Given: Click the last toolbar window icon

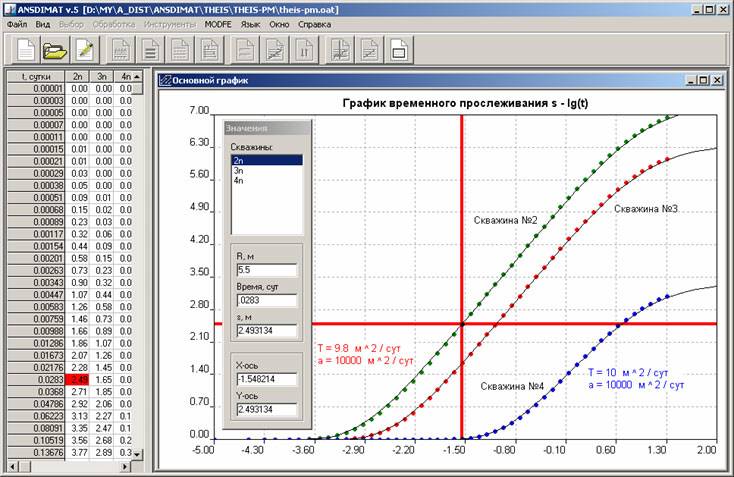Looking at the screenshot, I should click(398, 48).
